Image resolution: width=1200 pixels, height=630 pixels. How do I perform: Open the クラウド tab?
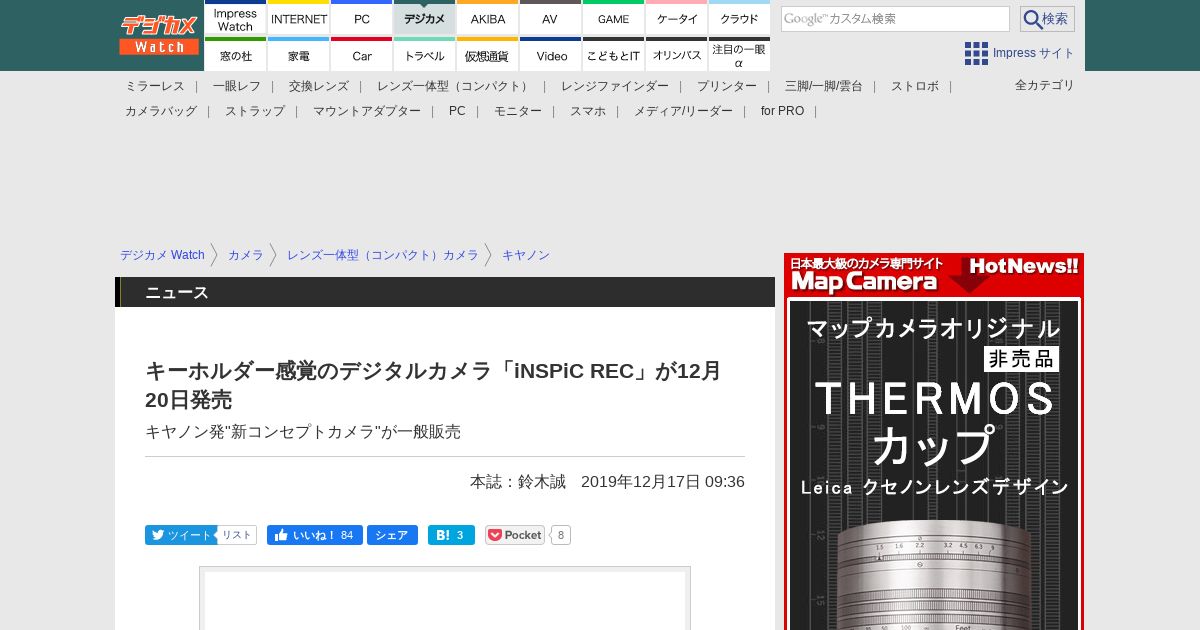(740, 18)
